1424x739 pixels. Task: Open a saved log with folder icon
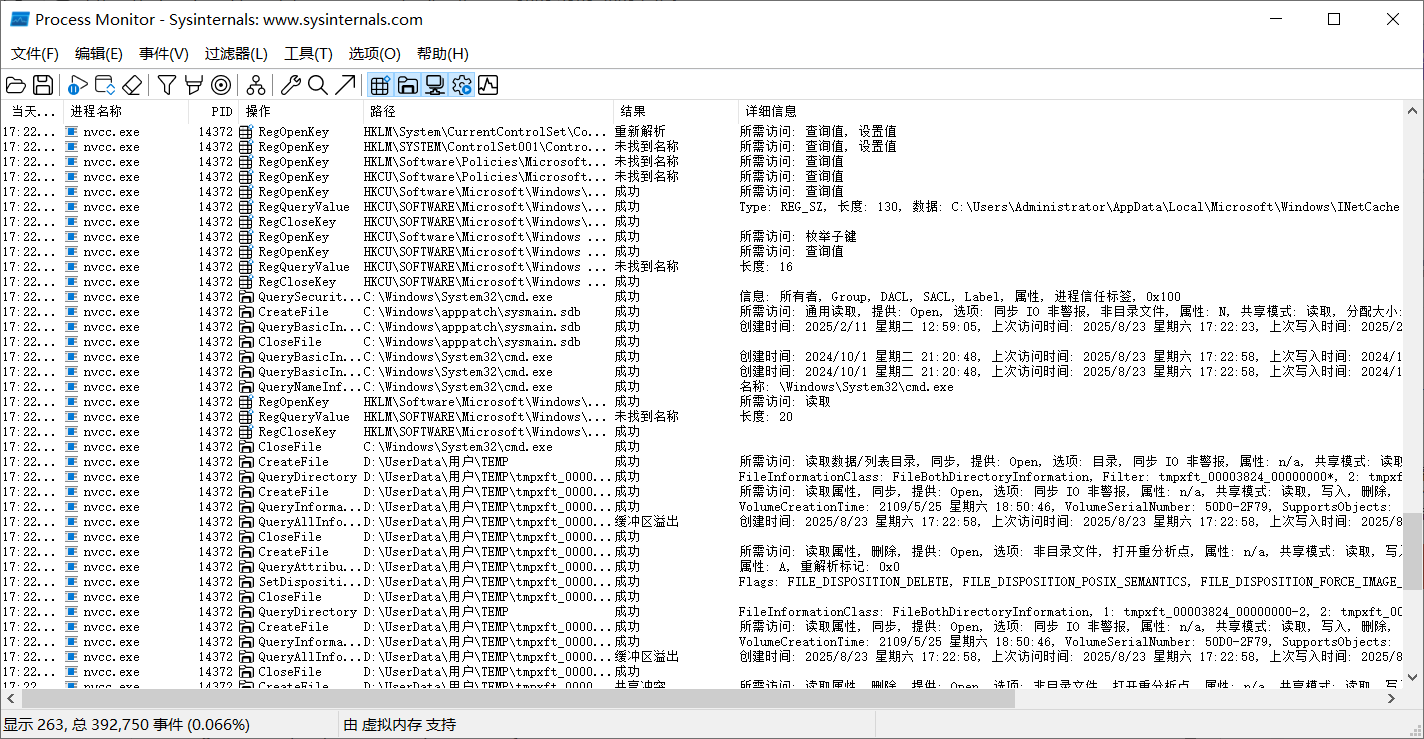point(16,85)
